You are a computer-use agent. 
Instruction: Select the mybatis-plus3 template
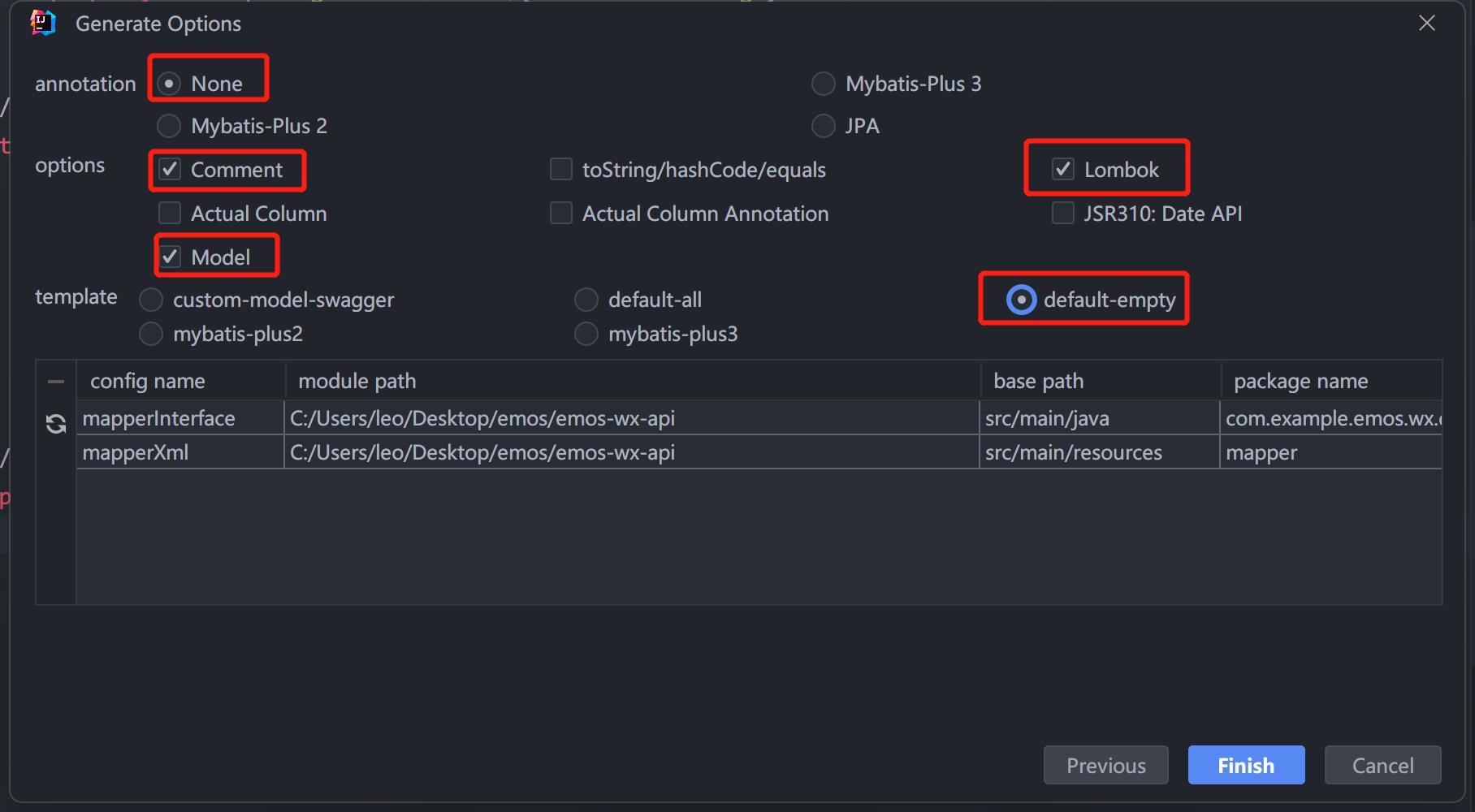click(x=586, y=334)
